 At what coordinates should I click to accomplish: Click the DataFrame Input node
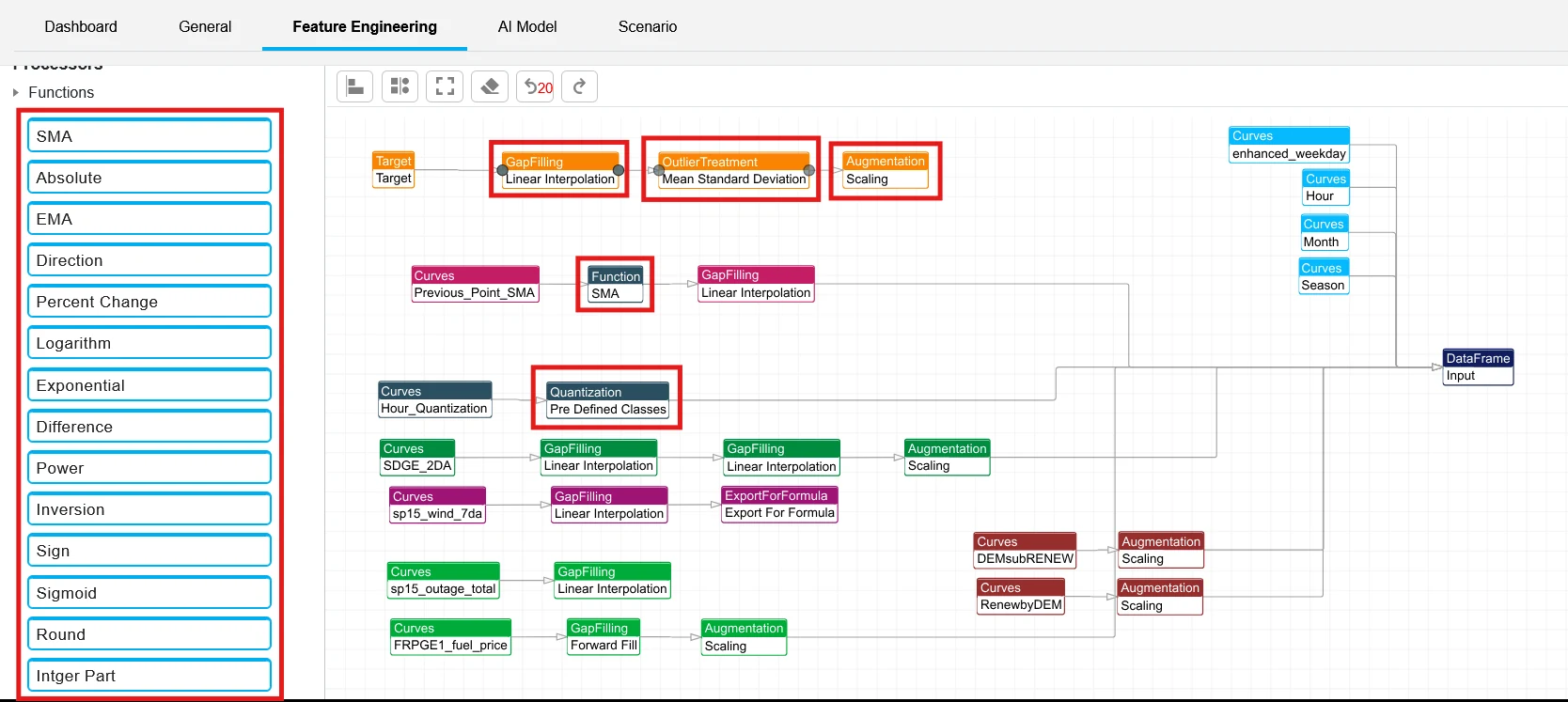click(x=1479, y=367)
